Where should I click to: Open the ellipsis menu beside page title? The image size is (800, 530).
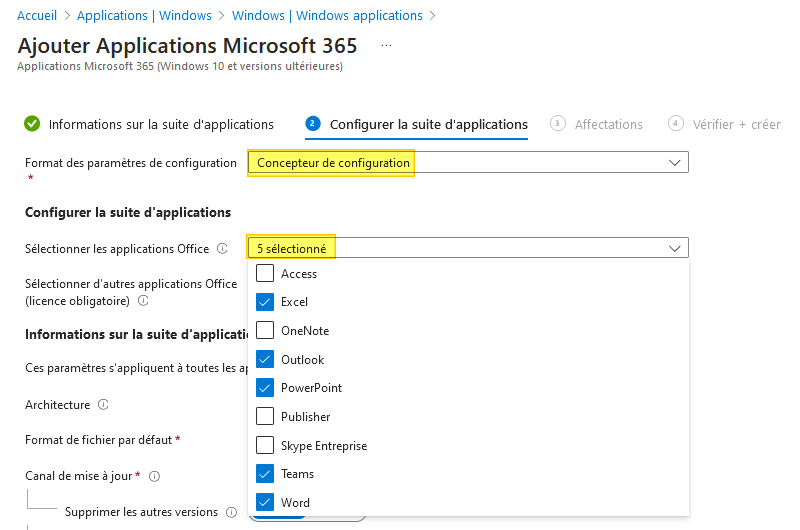(386, 46)
